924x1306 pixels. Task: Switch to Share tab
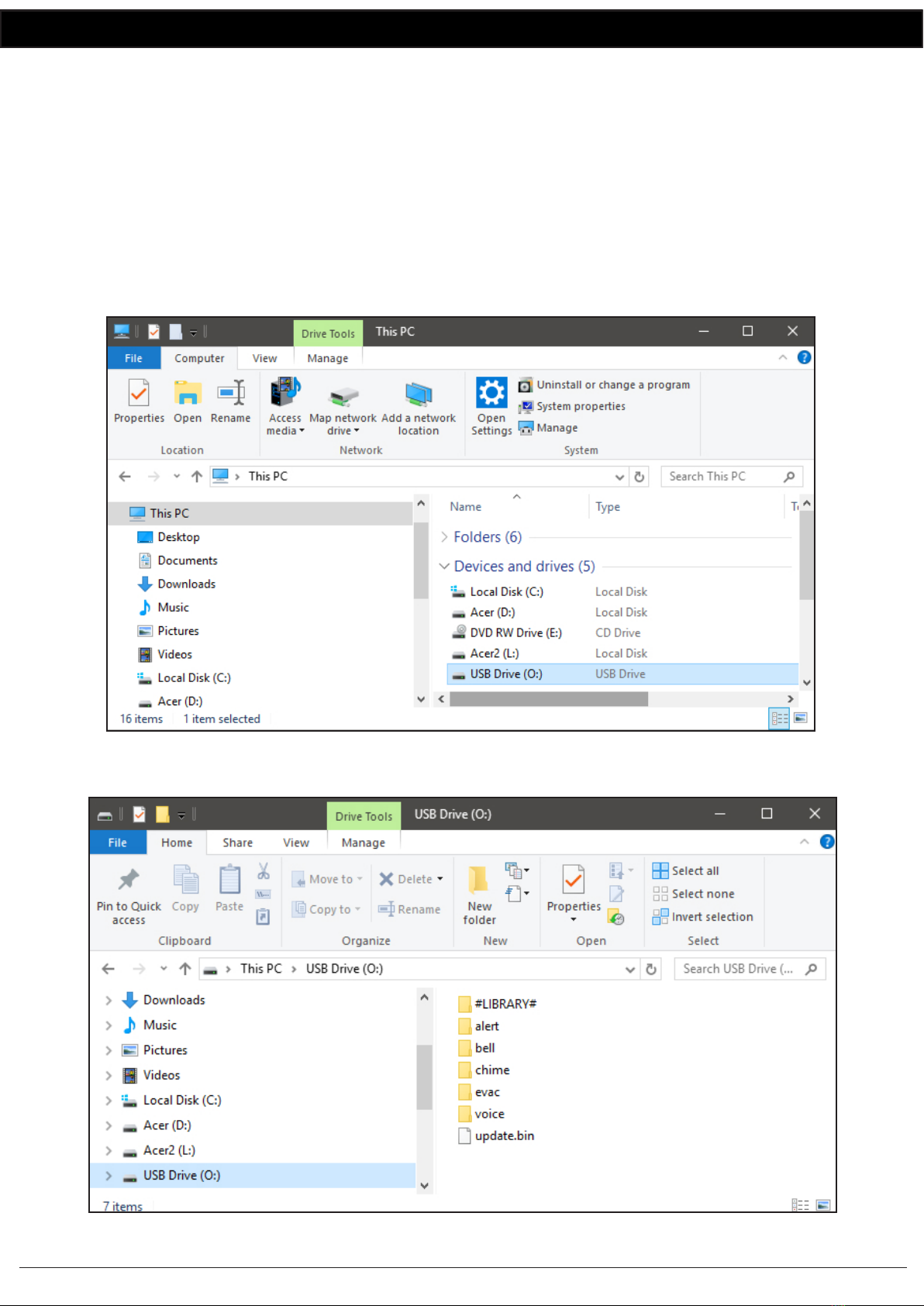237,843
